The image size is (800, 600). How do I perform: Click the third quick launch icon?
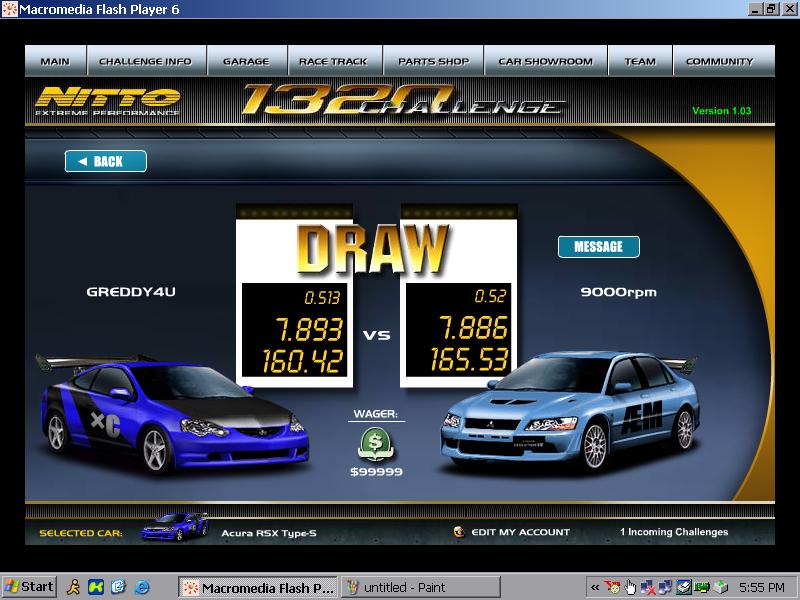coord(118,587)
